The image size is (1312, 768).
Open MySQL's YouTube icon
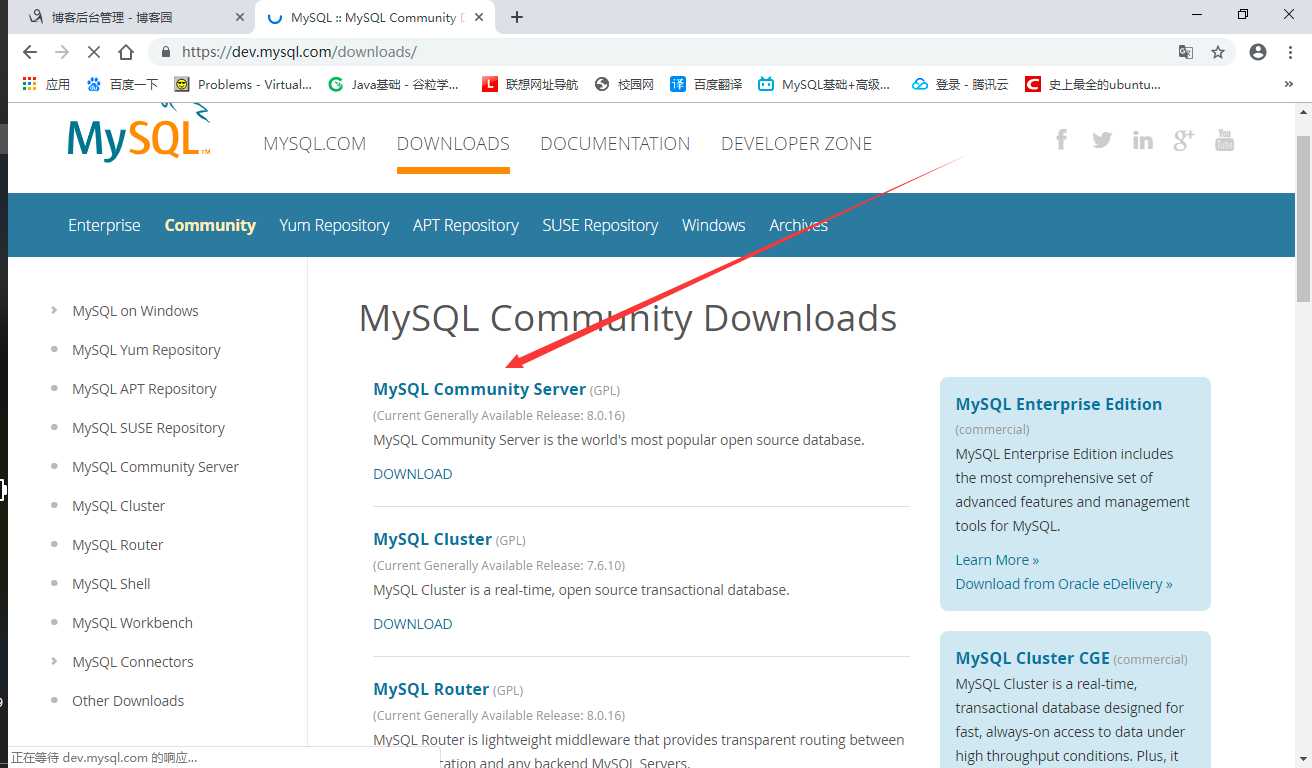coord(1224,140)
